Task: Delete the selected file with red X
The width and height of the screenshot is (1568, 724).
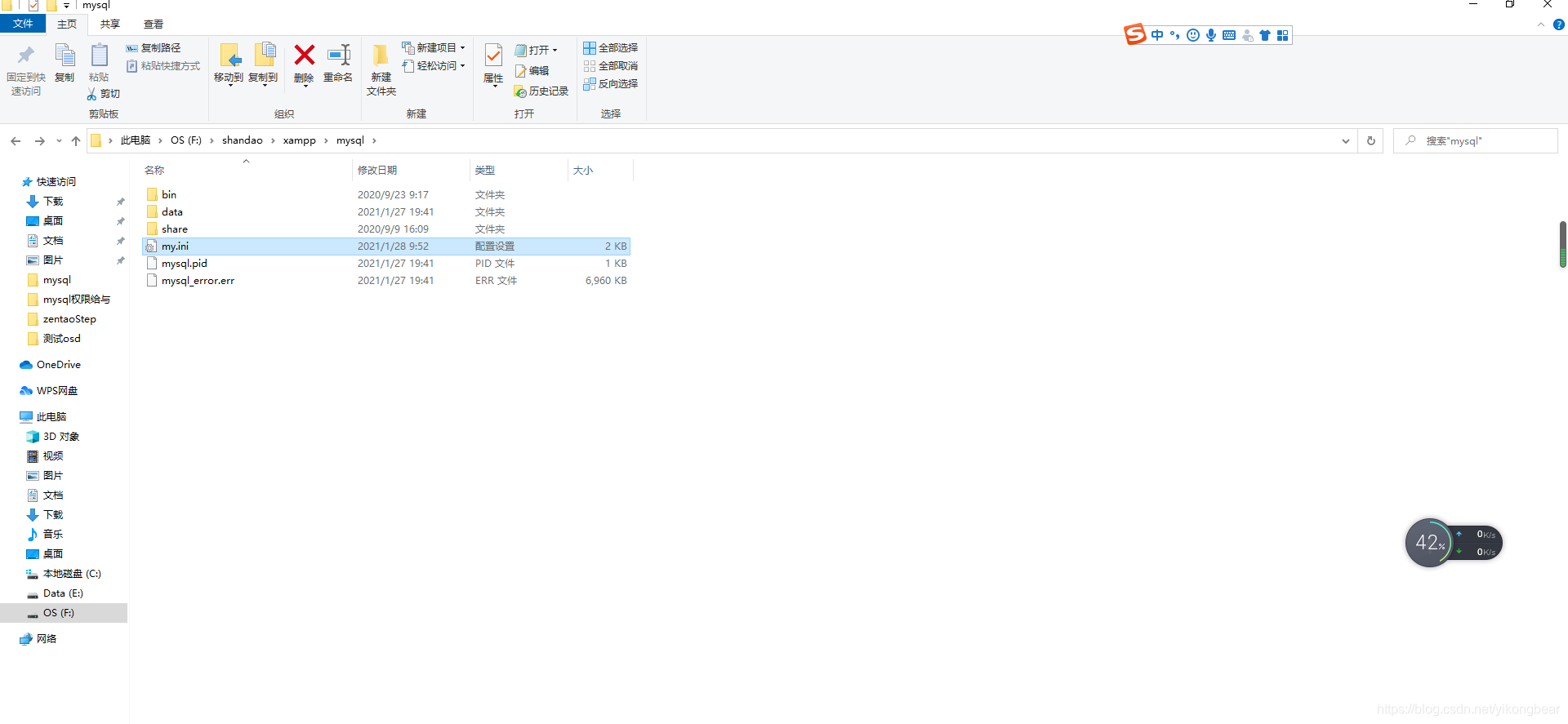Action: click(304, 64)
